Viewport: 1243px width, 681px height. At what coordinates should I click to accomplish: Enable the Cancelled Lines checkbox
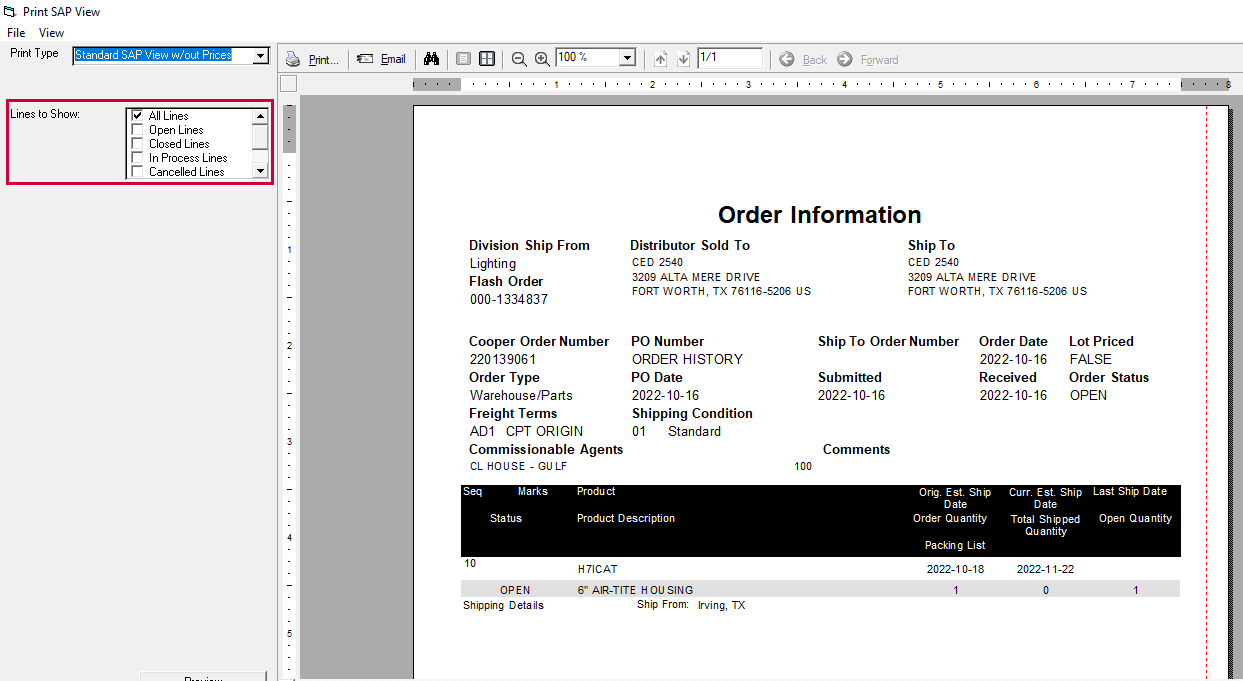tap(138, 172)
